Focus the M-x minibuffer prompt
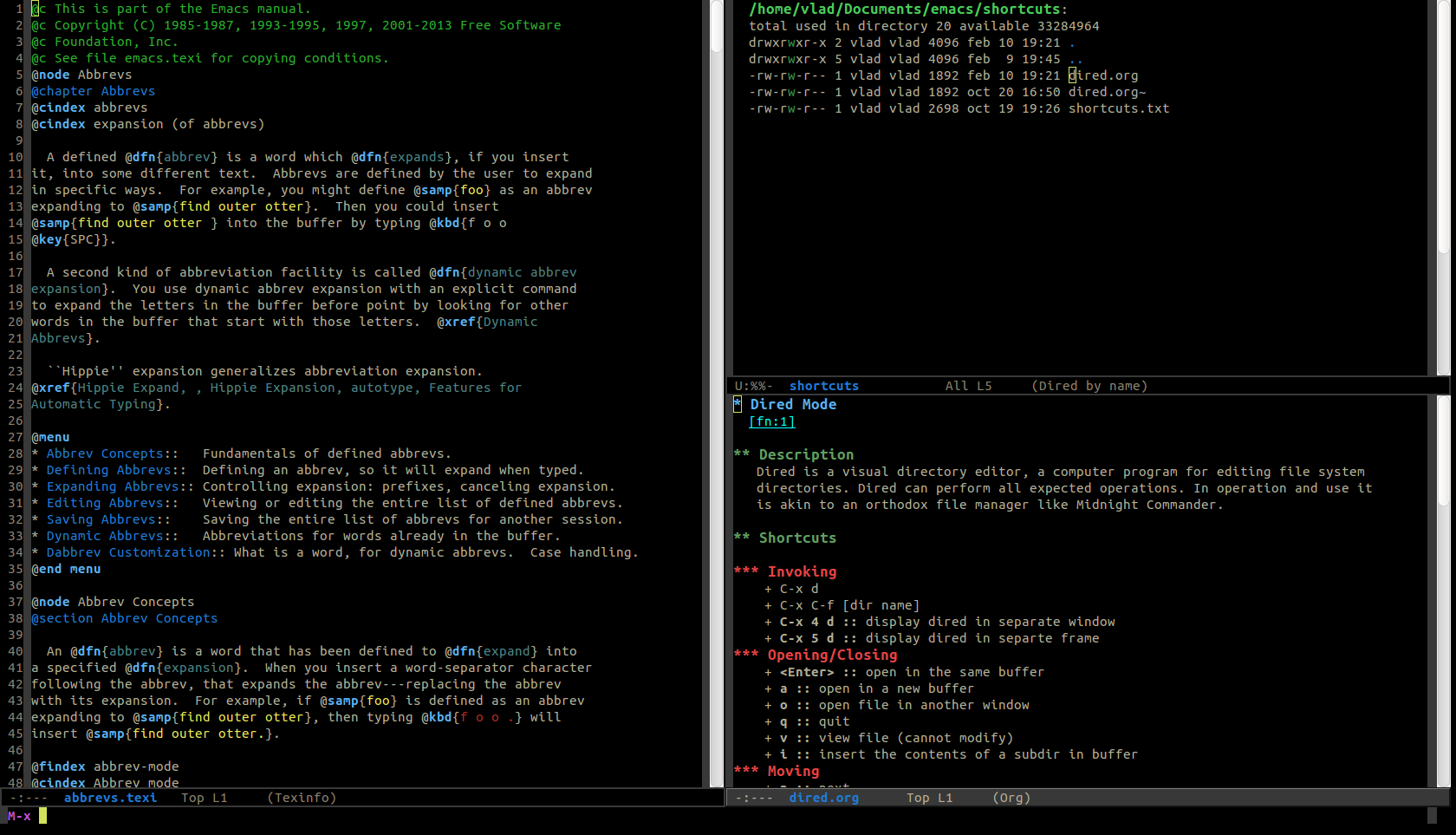Image resolution: width=1456 pixels, height=835 pixels. (19, 816)
